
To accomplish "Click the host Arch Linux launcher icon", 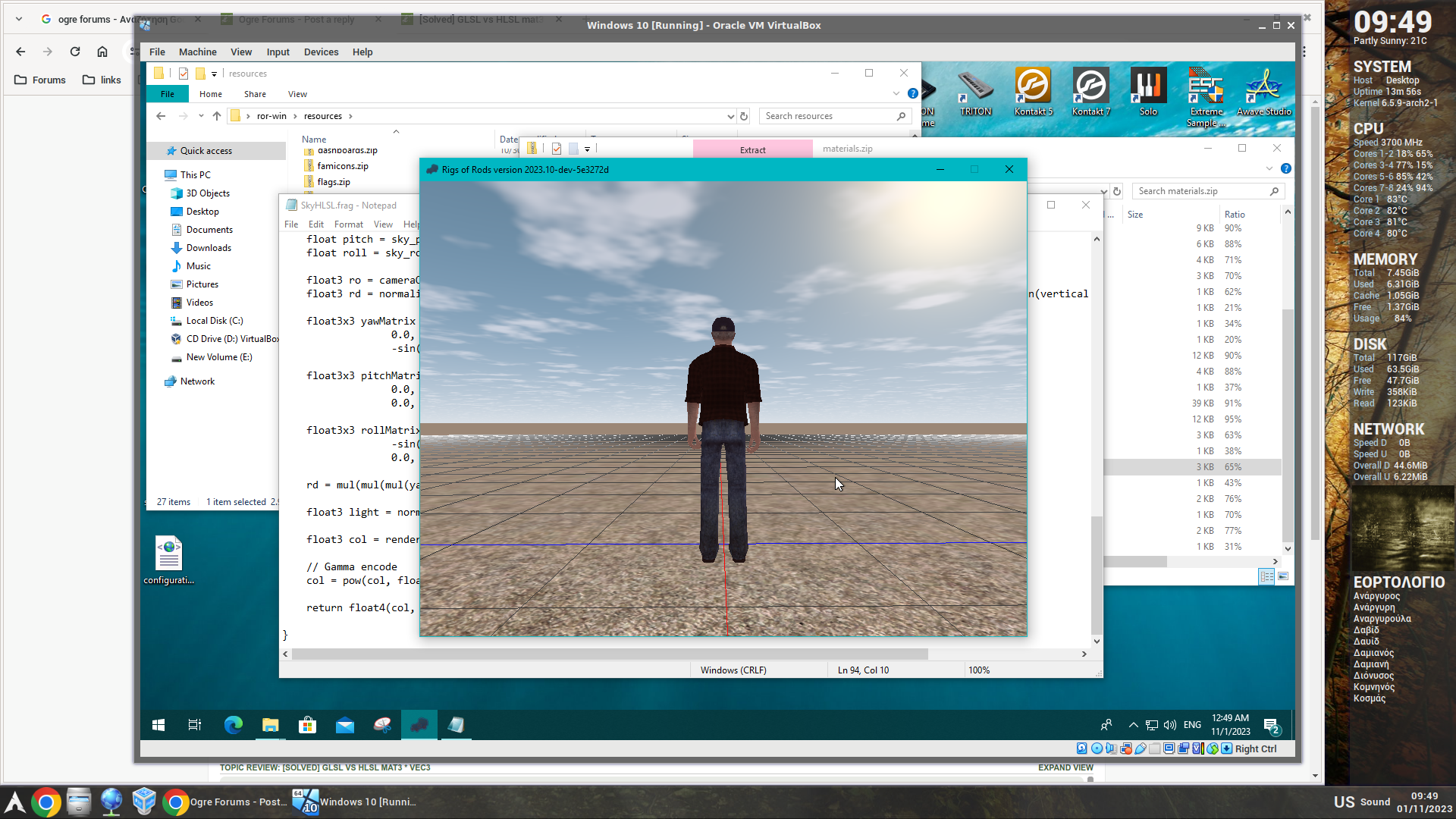I will click(x=15, y=802).
